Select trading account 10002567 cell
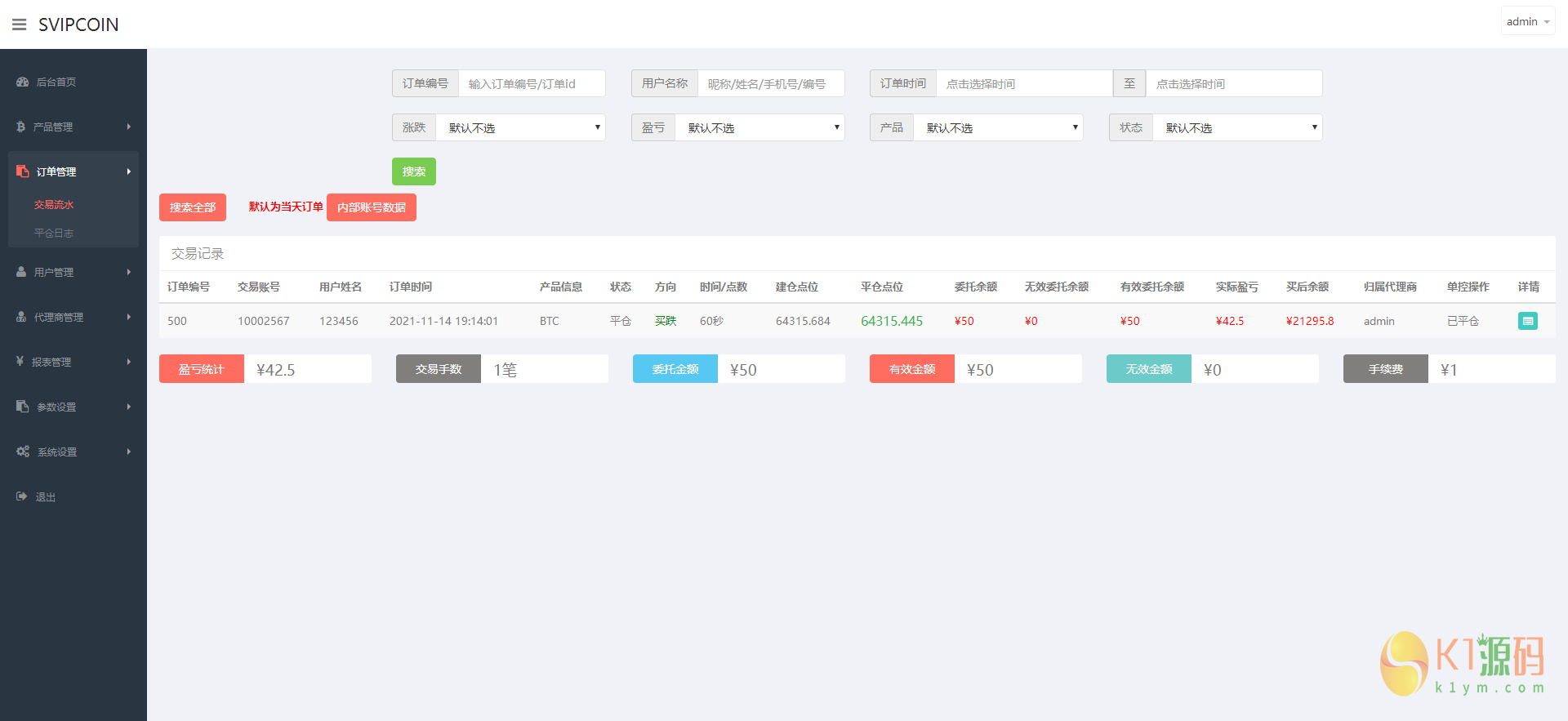The image size is (1568, 721). pos(264,321)
